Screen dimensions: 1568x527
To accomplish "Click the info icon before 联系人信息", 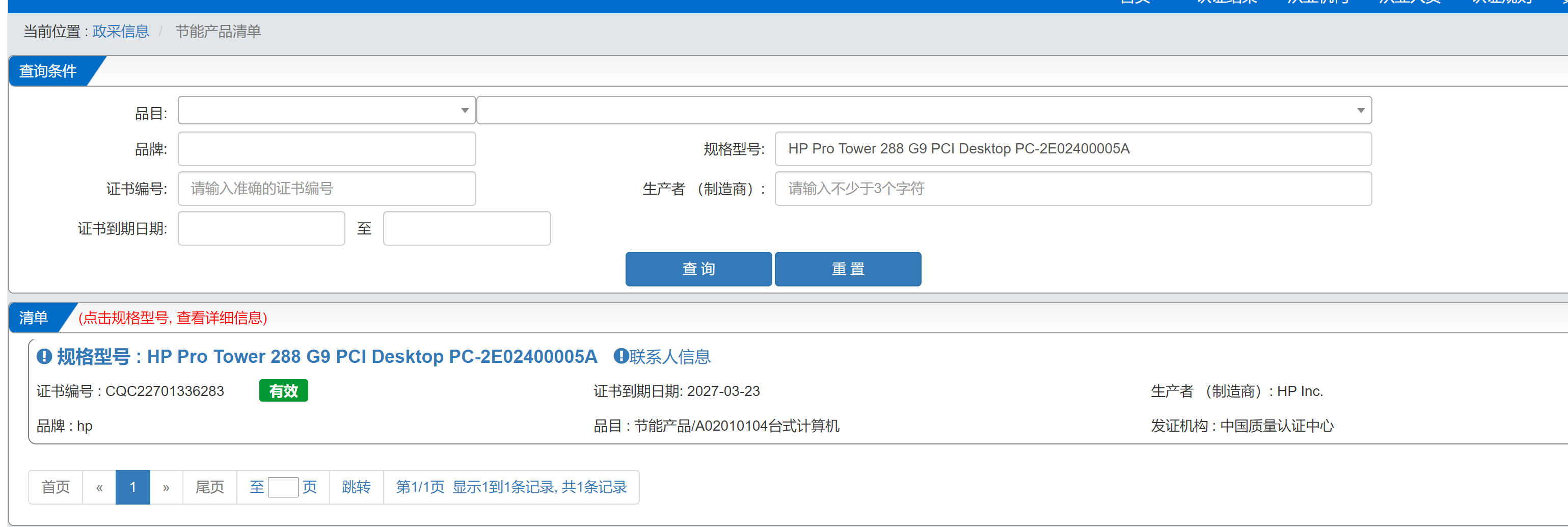I will (621, 356).
